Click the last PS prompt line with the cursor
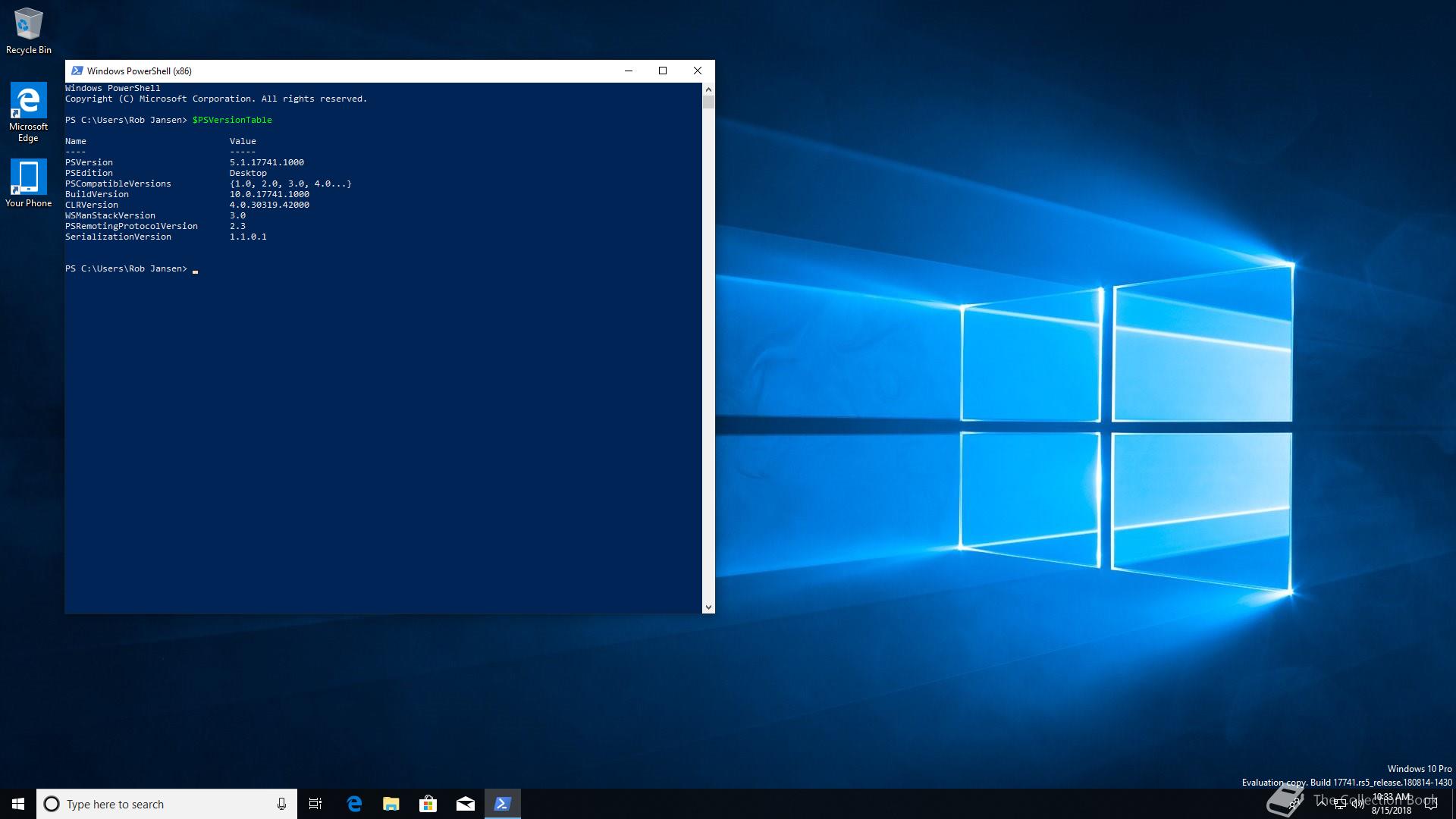Viewport: 1456px width, 819px height. [131, 268]
